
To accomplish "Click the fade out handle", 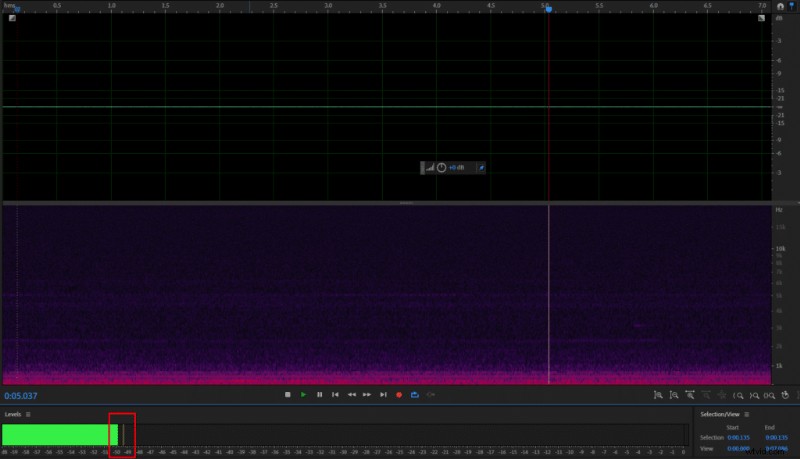I will [761, 18].
